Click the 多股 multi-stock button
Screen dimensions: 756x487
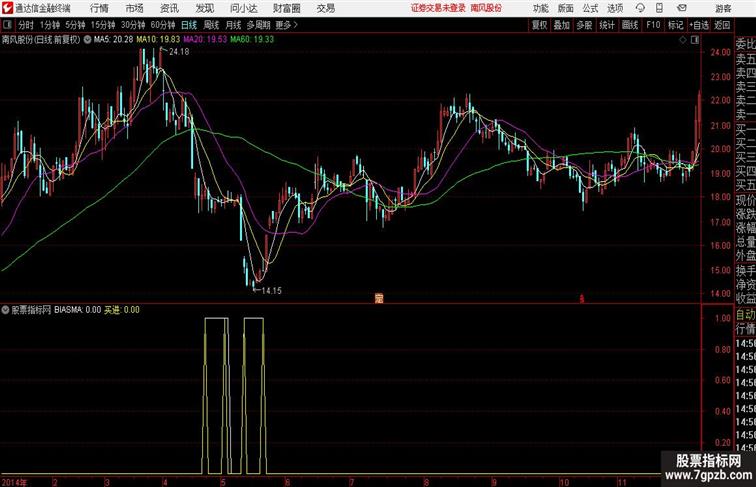coord(584,25)
